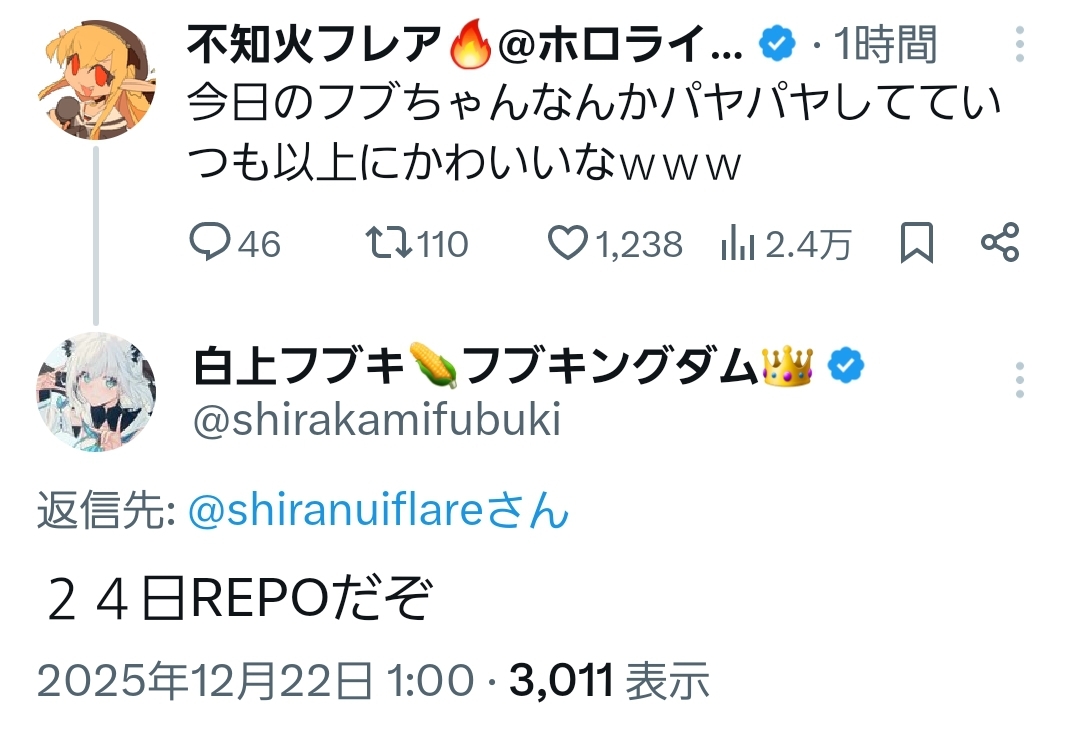Open more options menu for 不知火フレア's tweet

click(x=1019, y=45)
